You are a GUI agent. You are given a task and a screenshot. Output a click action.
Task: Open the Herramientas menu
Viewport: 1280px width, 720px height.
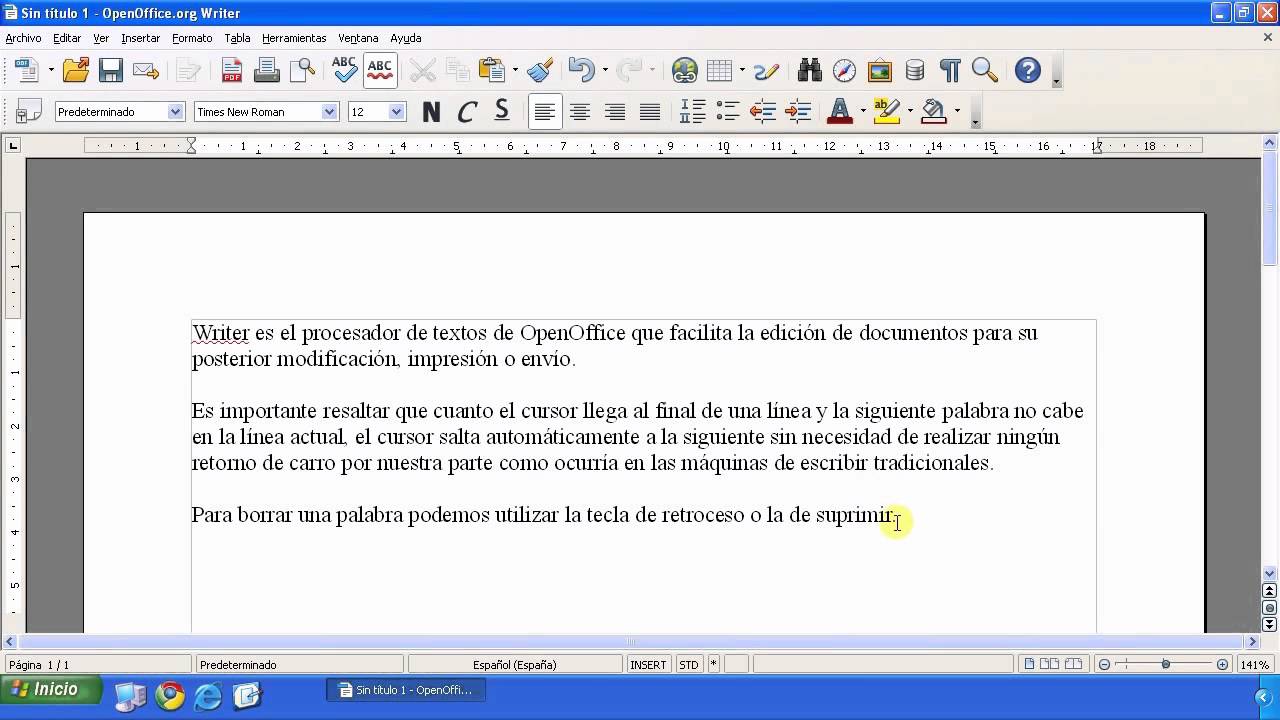pyautogui.click(x=294, y=38)
